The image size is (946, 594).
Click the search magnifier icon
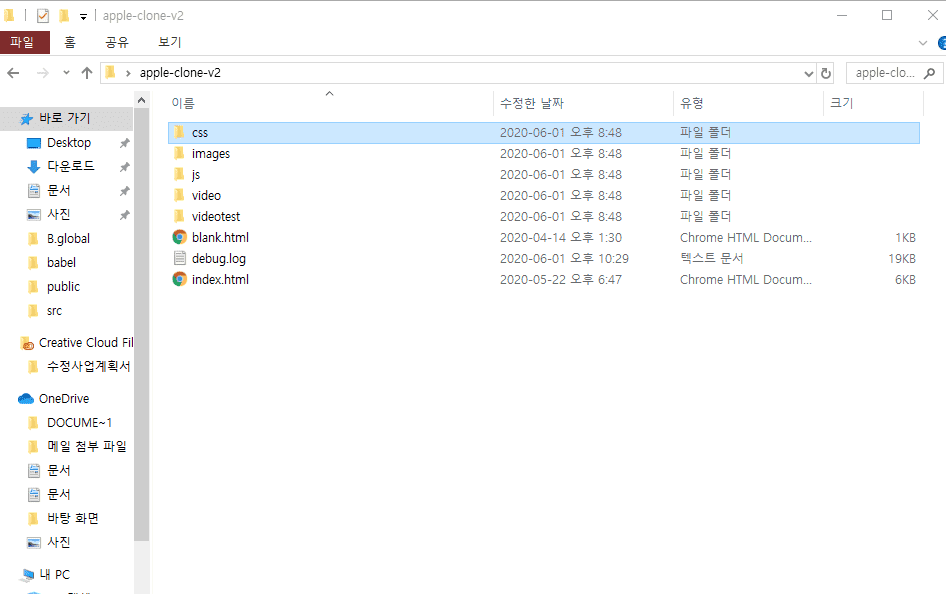930,73
